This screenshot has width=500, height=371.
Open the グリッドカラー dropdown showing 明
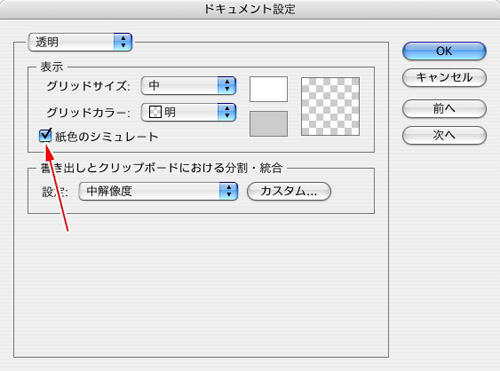pyautogui.click(x=189, y=112)
